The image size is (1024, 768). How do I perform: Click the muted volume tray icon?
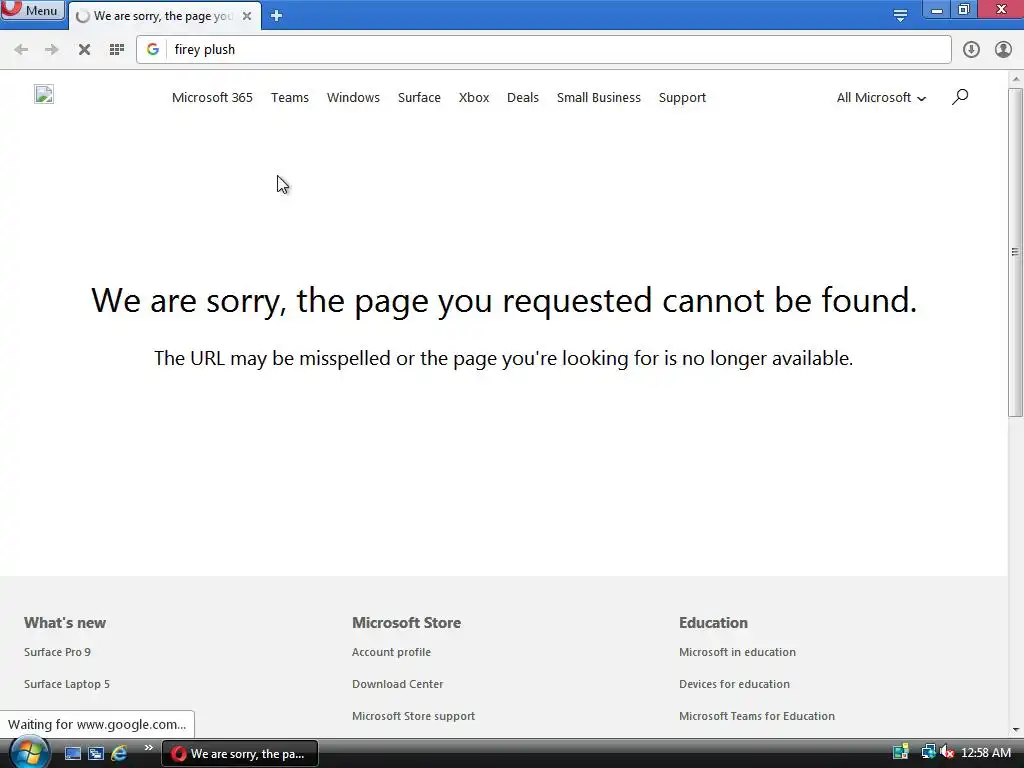tap(946, 752)
